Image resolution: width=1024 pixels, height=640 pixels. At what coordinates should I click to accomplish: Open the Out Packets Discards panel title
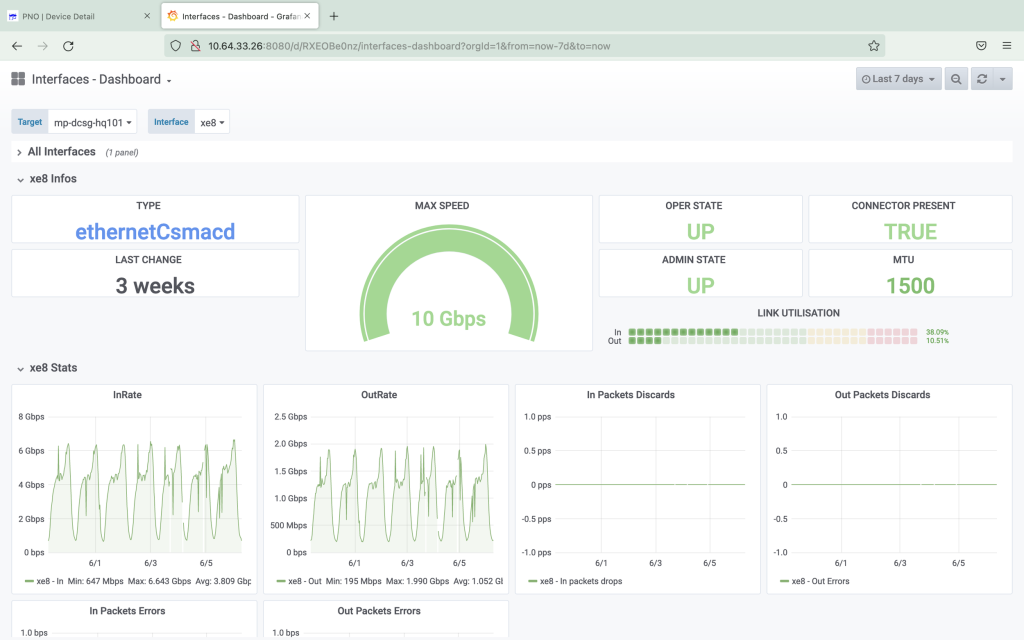click(x=882, y=394)
